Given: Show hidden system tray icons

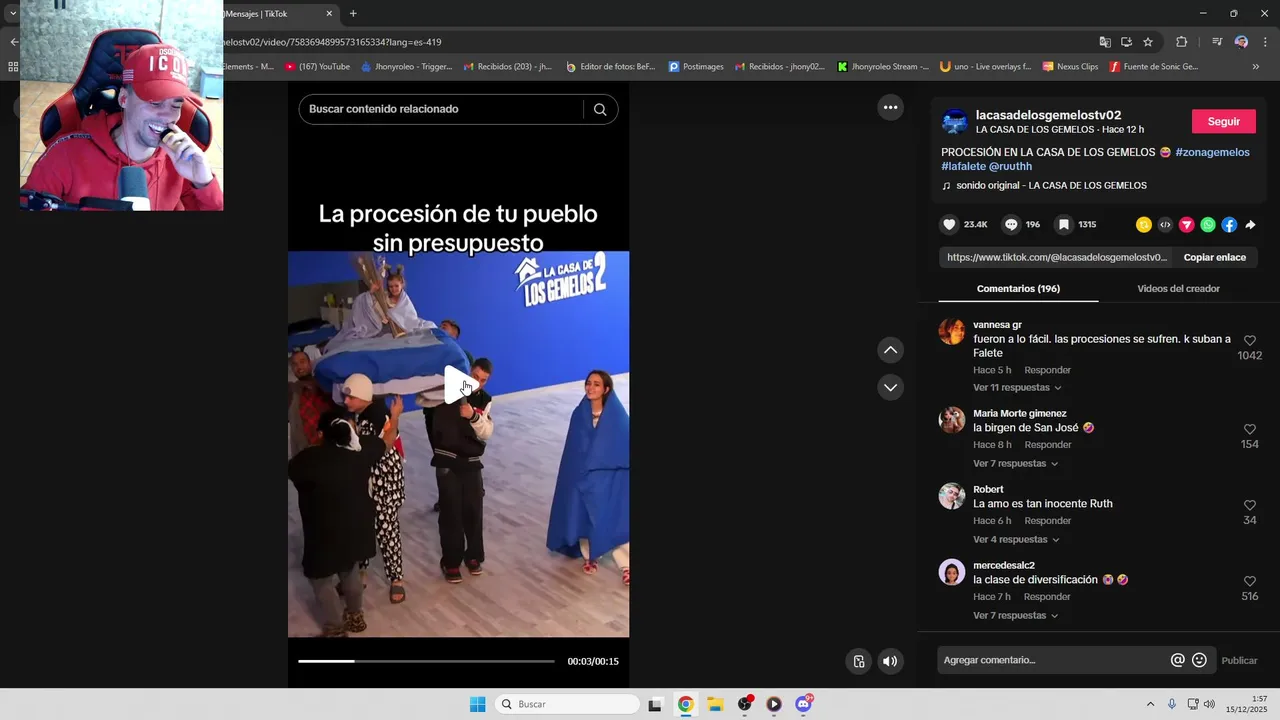Looking at the screenshot, I should [x=1150, y=705].
